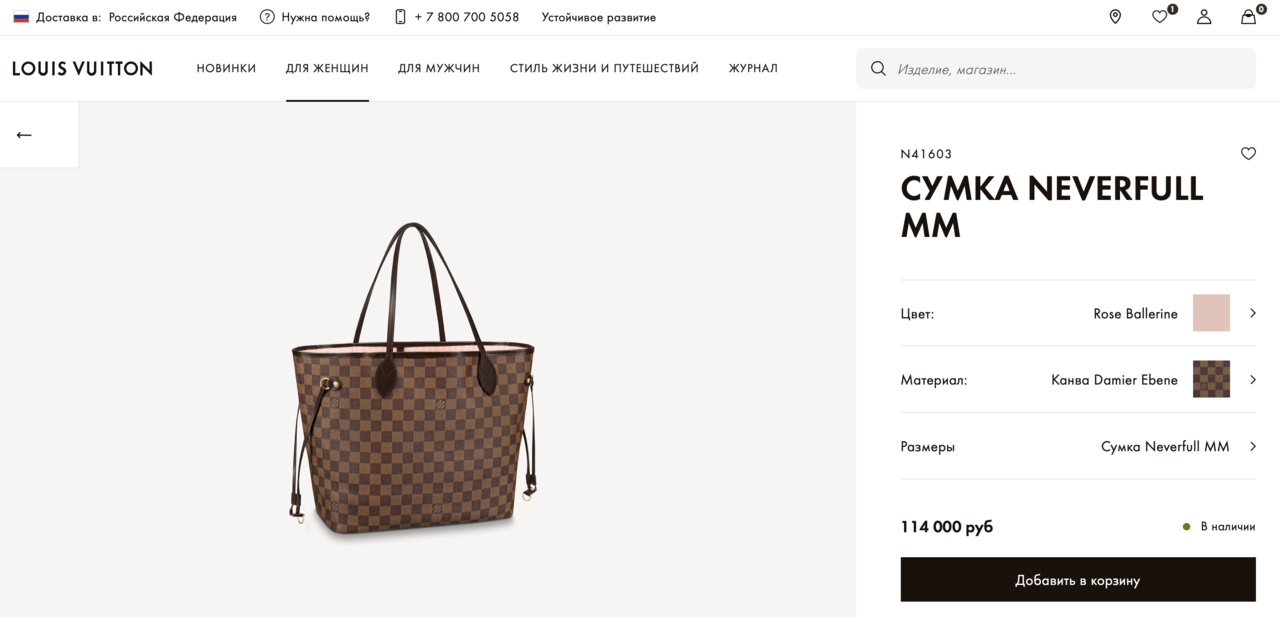Open the wishlist heart icon in header
Image resolution: width=1280 pixels, height=622 pixels.
coord(1159,17)
